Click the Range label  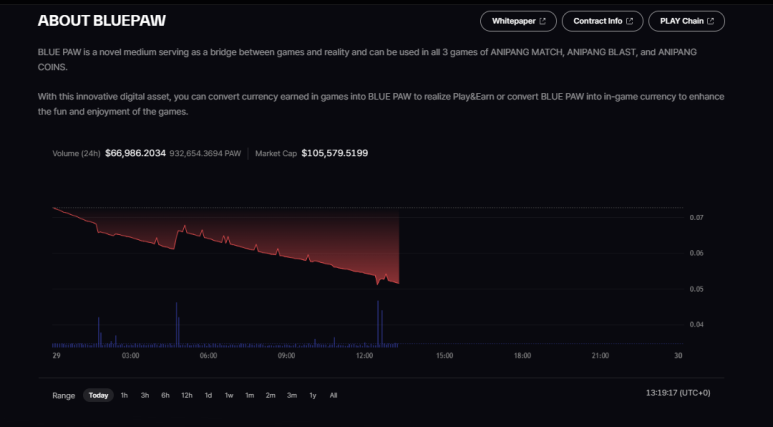pyautogui.click(x=64, y=395)
